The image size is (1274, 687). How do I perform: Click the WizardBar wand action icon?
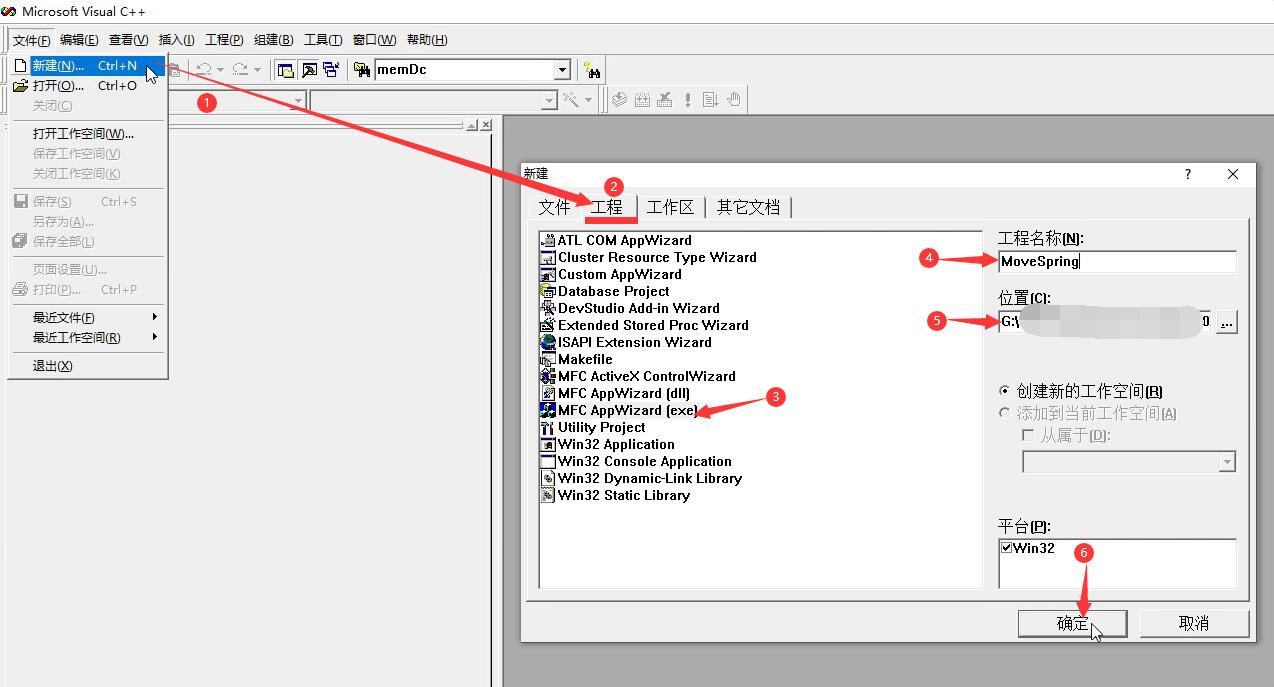click(571, 100)
